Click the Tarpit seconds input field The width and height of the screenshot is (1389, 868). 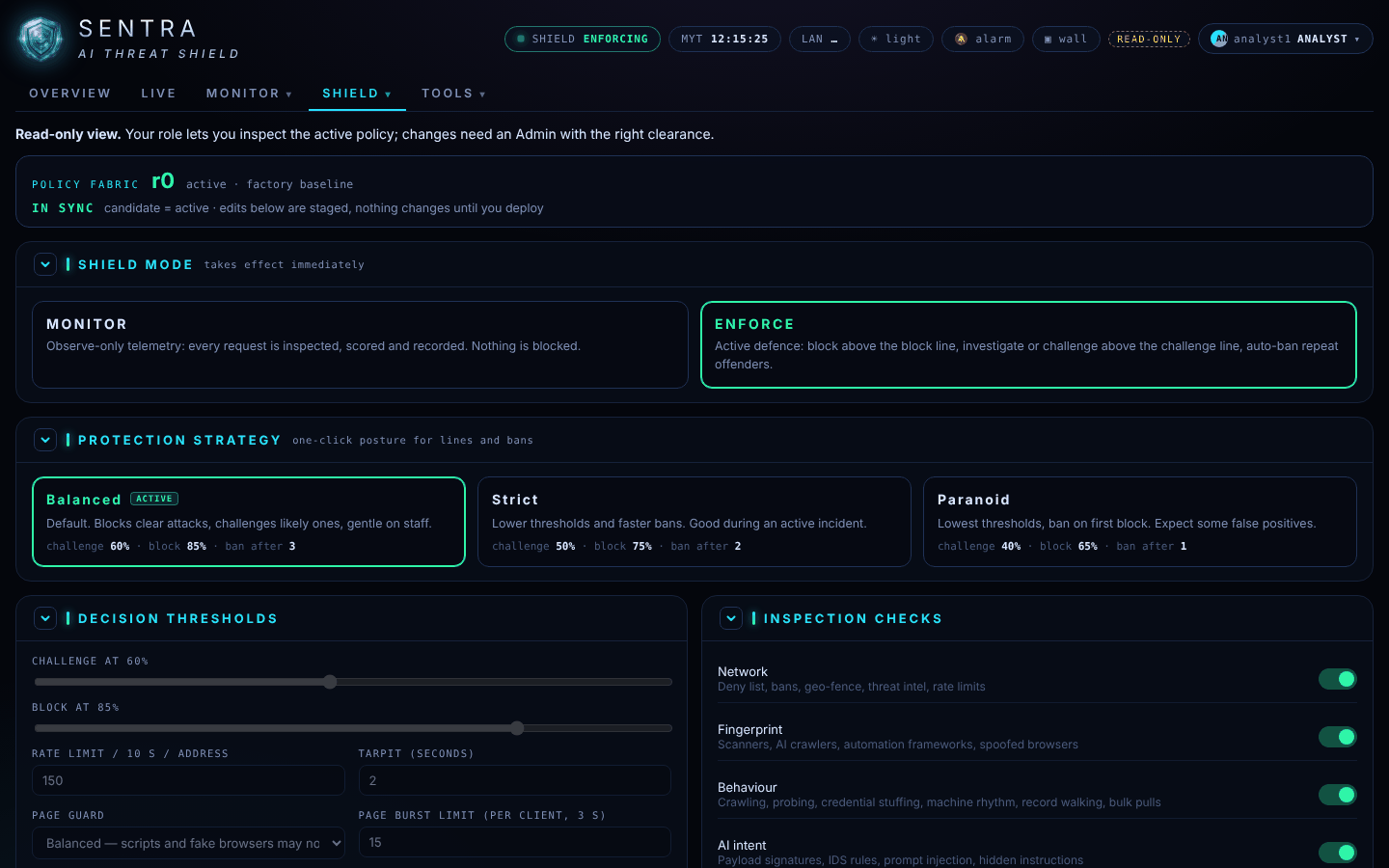515,780
